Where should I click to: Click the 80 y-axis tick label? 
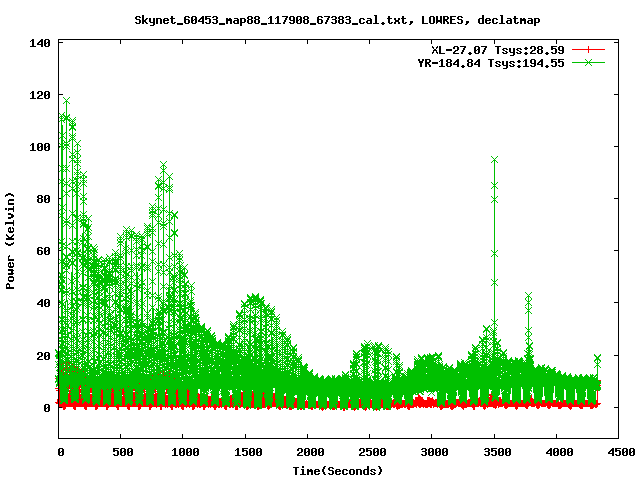43,199
